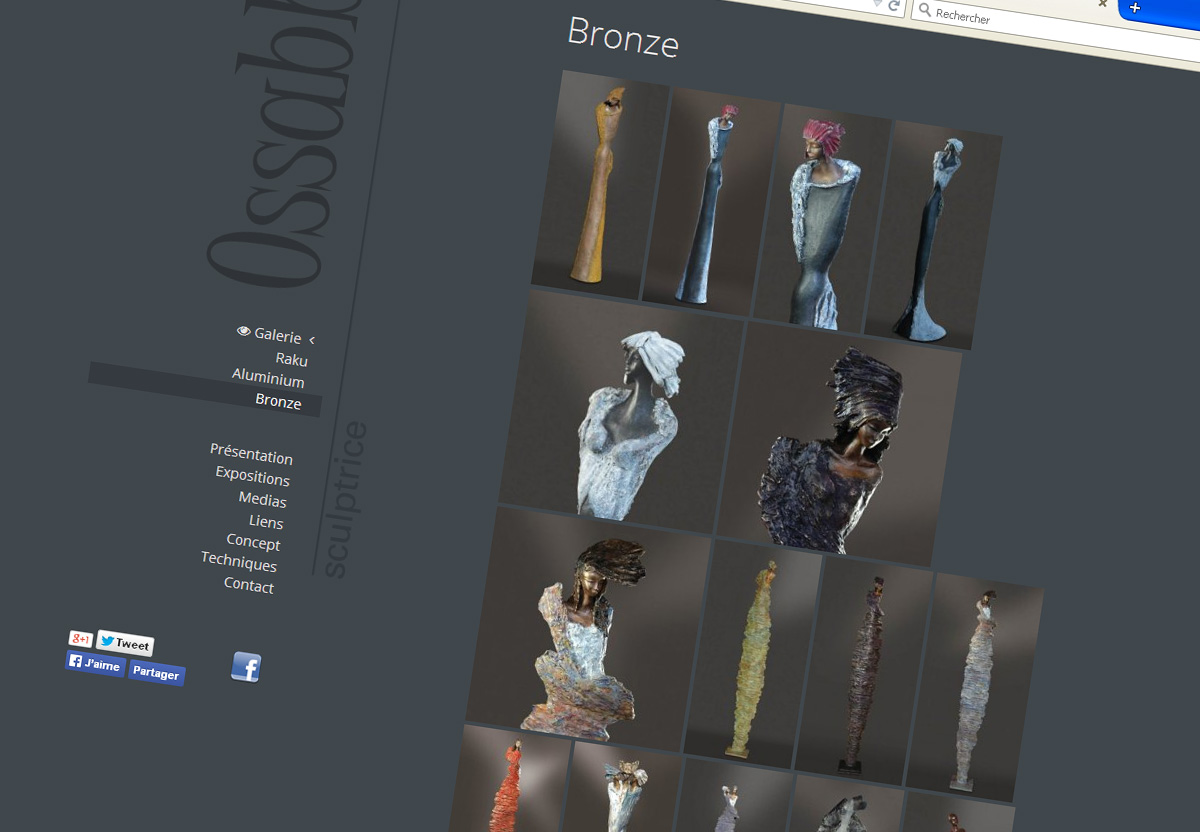The height and width of the screenshot is (832, 1200).
Task: Open the Aluminium gallery
Action: pyautogui.click(x=268, y=377)
